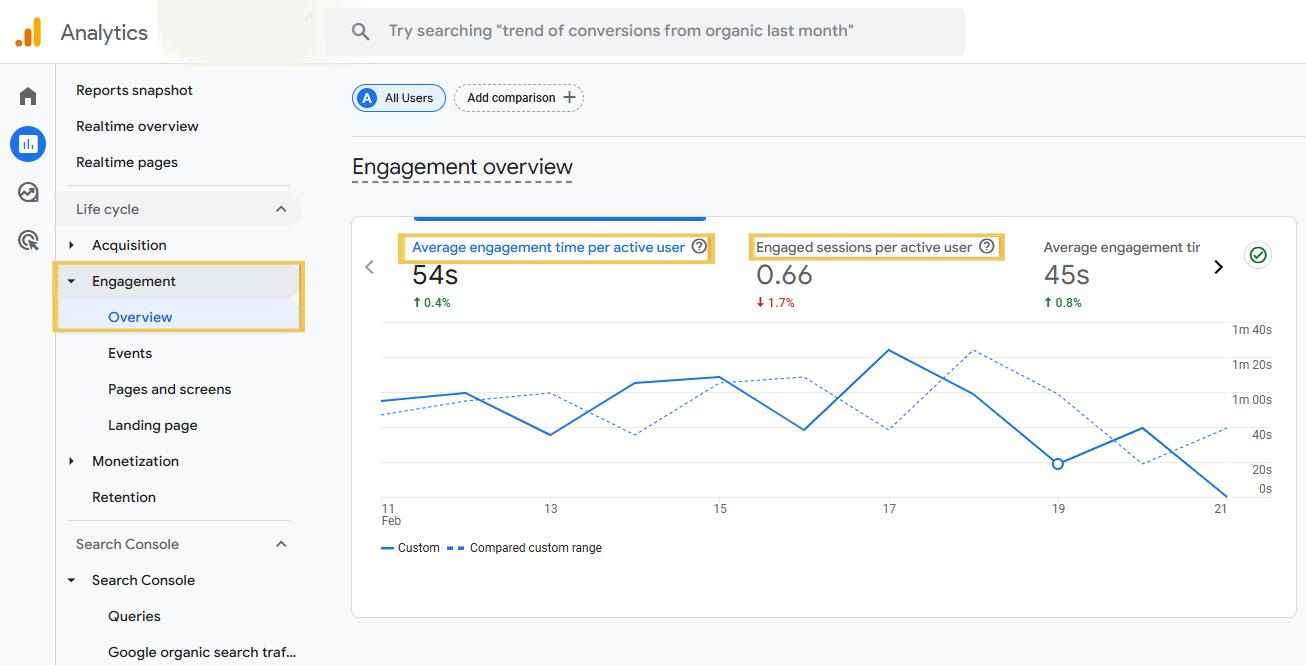The height and width of the screenshot is (665, 1306).
Task: Open Google organic search traffic report
Action: [x=202, y=652]
